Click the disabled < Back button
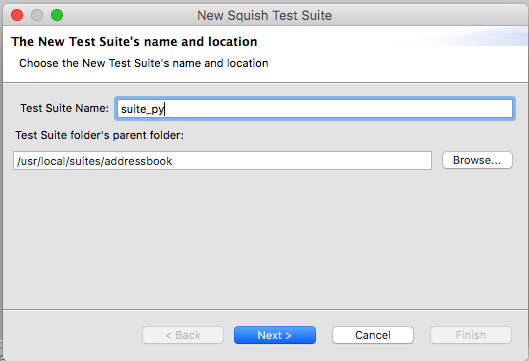The height and width of the screenshot is (361, 529). click(x=183, y=335)
